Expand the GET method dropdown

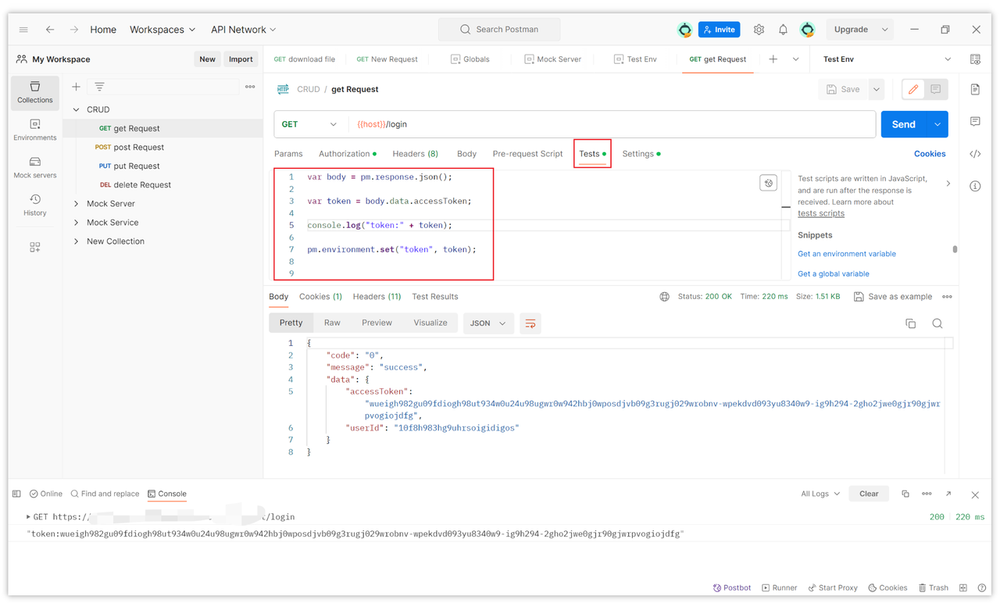pos(309,124)
